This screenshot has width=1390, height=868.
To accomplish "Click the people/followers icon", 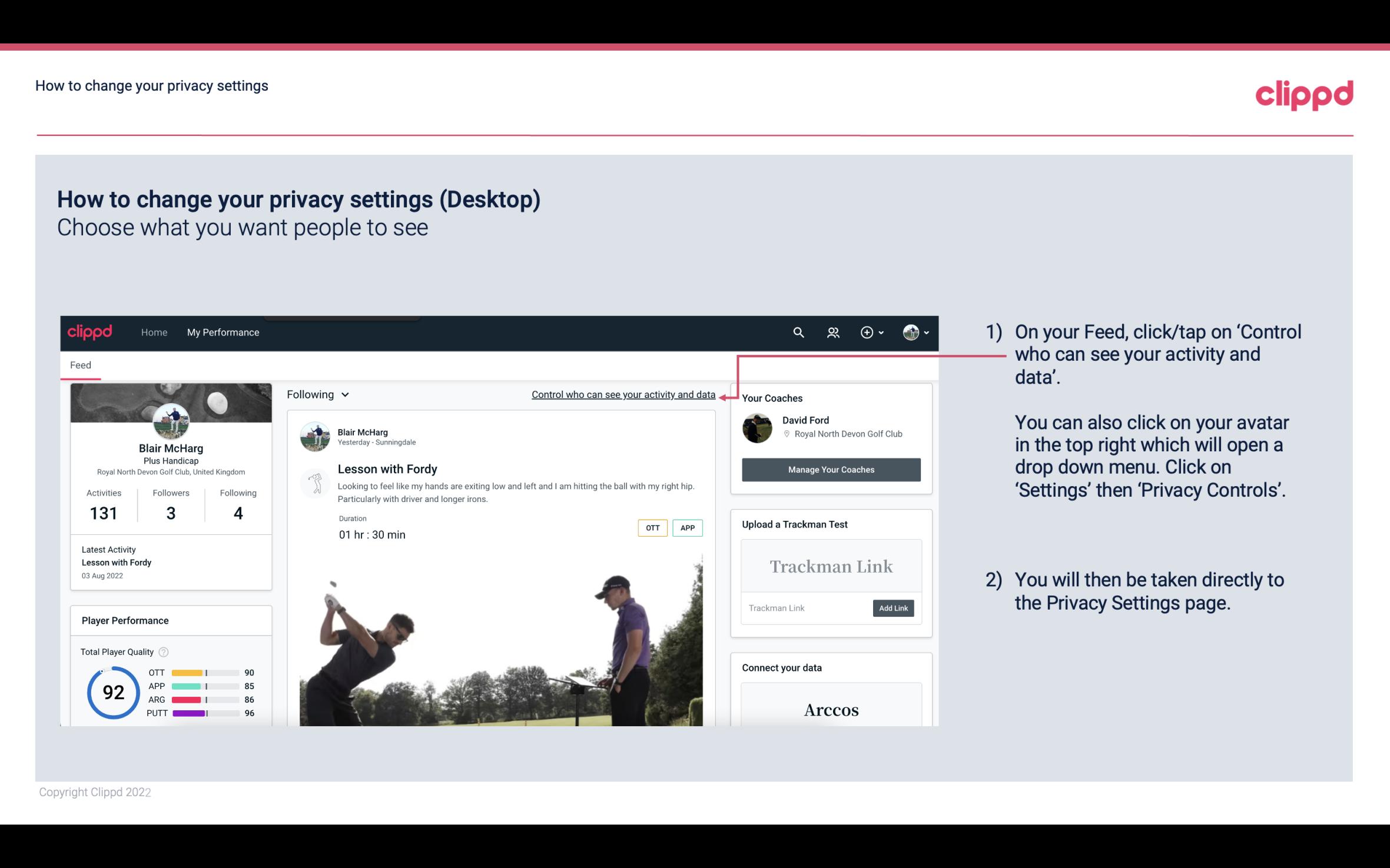I will tap(832, 331).
